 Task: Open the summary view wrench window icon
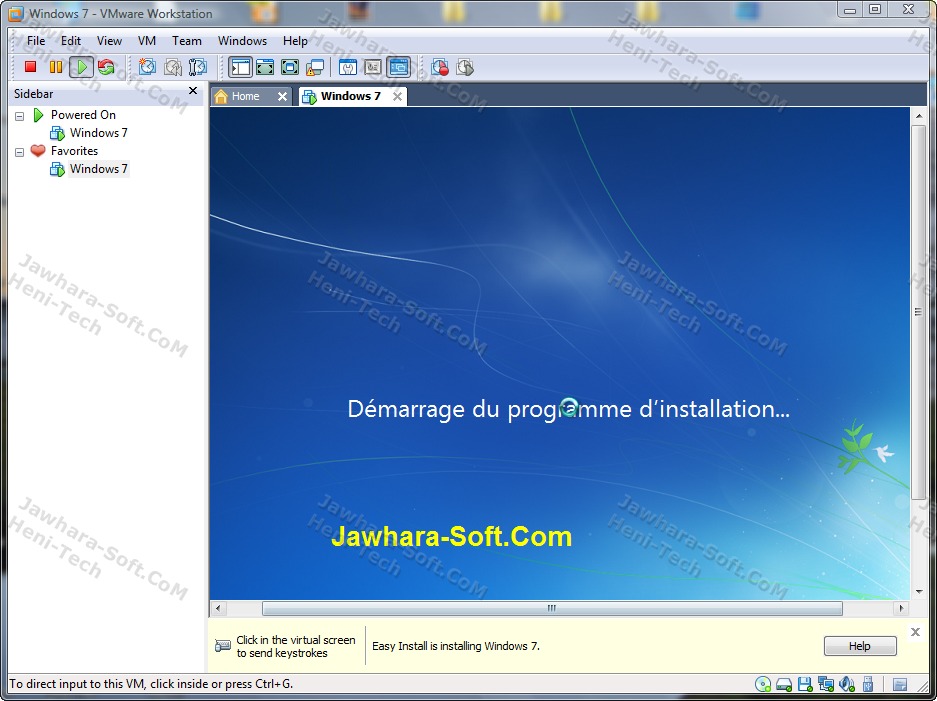(348, 67)
